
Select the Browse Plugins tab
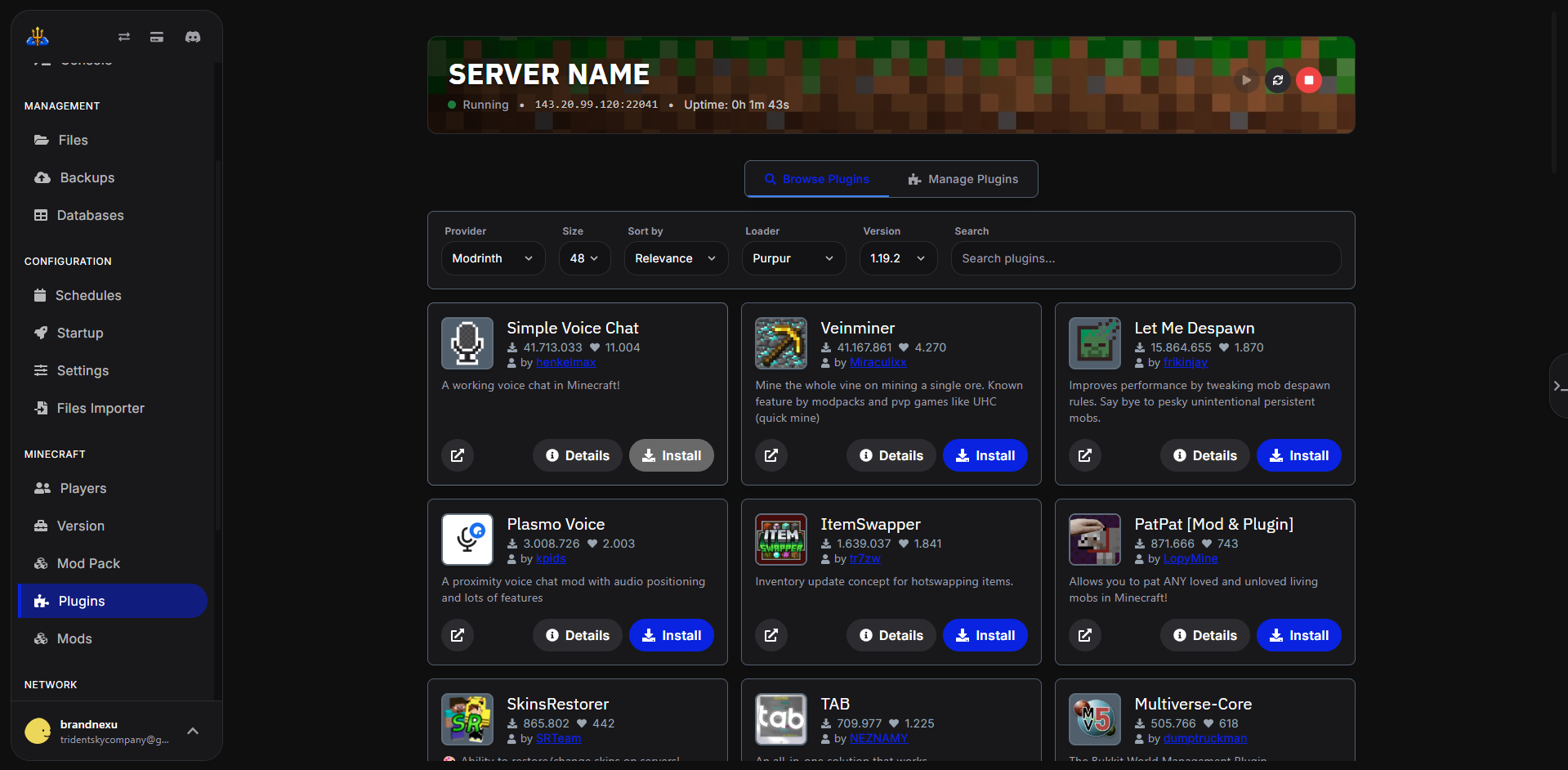pyautogui.click(x=816, y=179)
